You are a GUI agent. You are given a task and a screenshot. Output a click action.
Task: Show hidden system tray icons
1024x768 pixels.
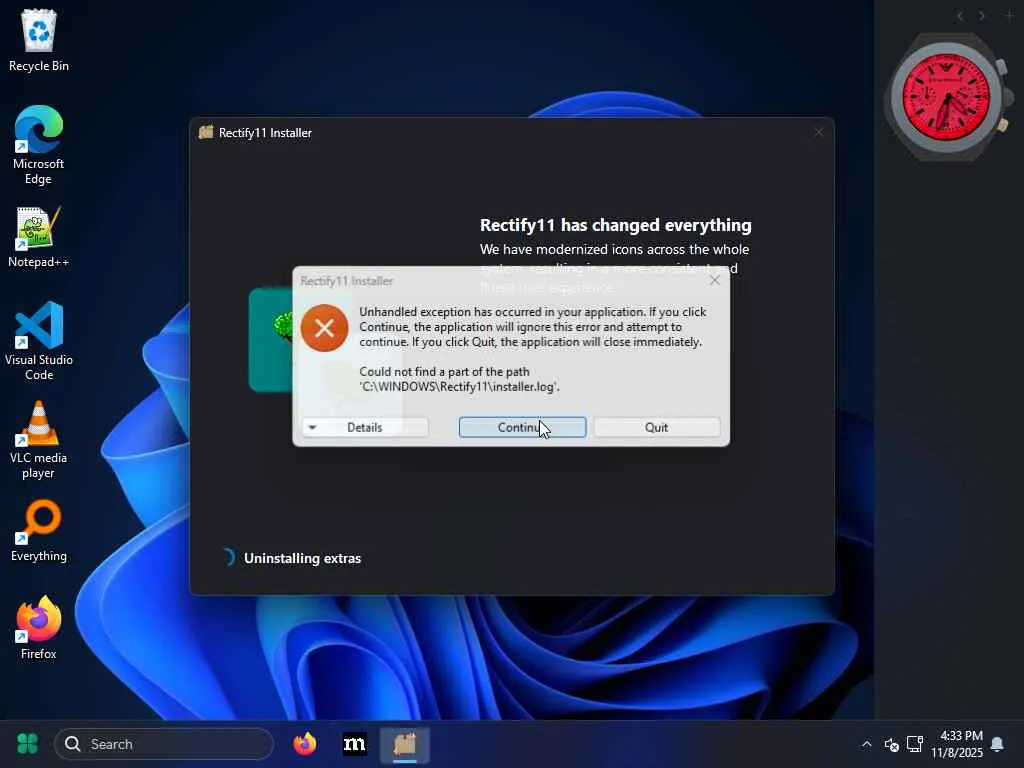tap(867, 744)
